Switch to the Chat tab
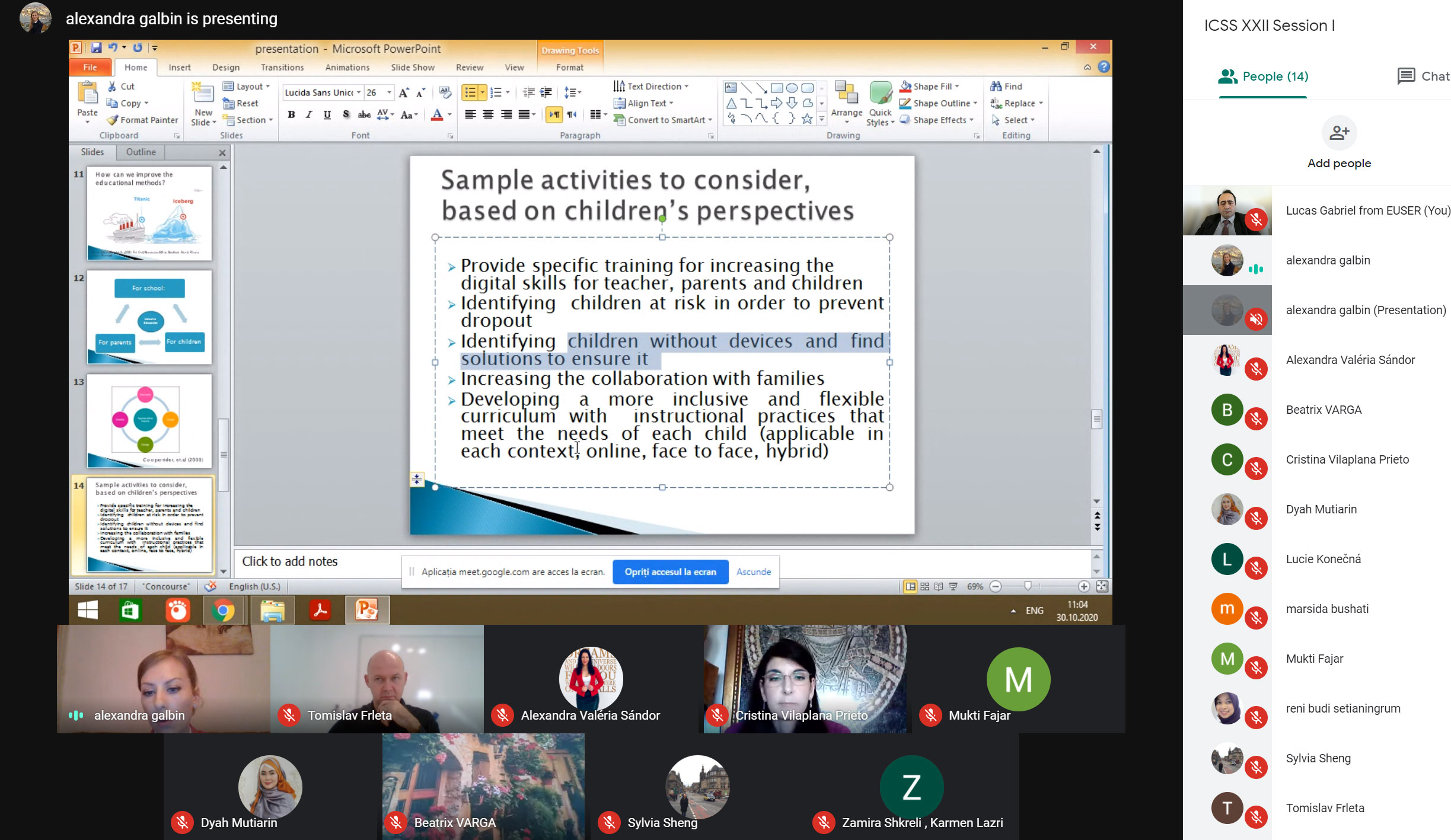 1423,76
